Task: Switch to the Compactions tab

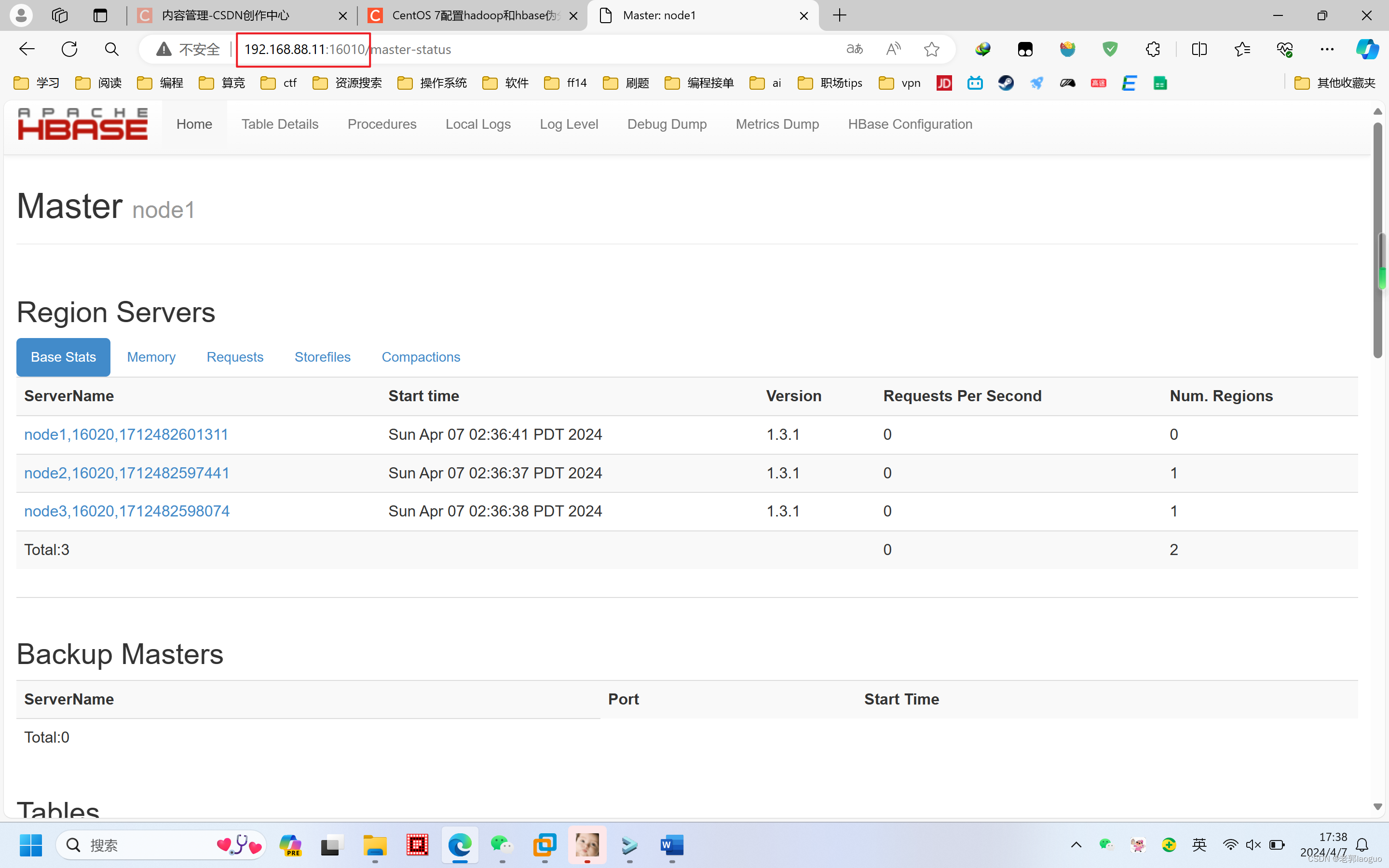Action: tap(421, 357)
